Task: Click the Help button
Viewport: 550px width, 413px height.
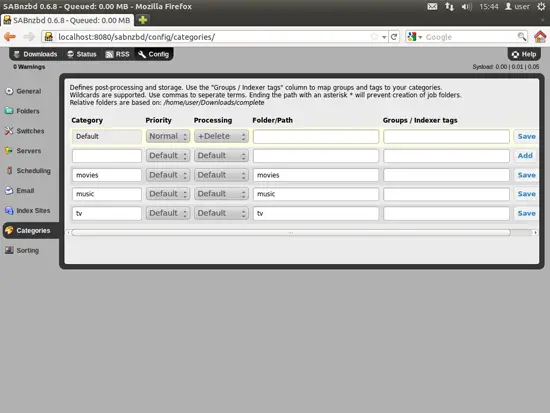Action: pos(524,54)
